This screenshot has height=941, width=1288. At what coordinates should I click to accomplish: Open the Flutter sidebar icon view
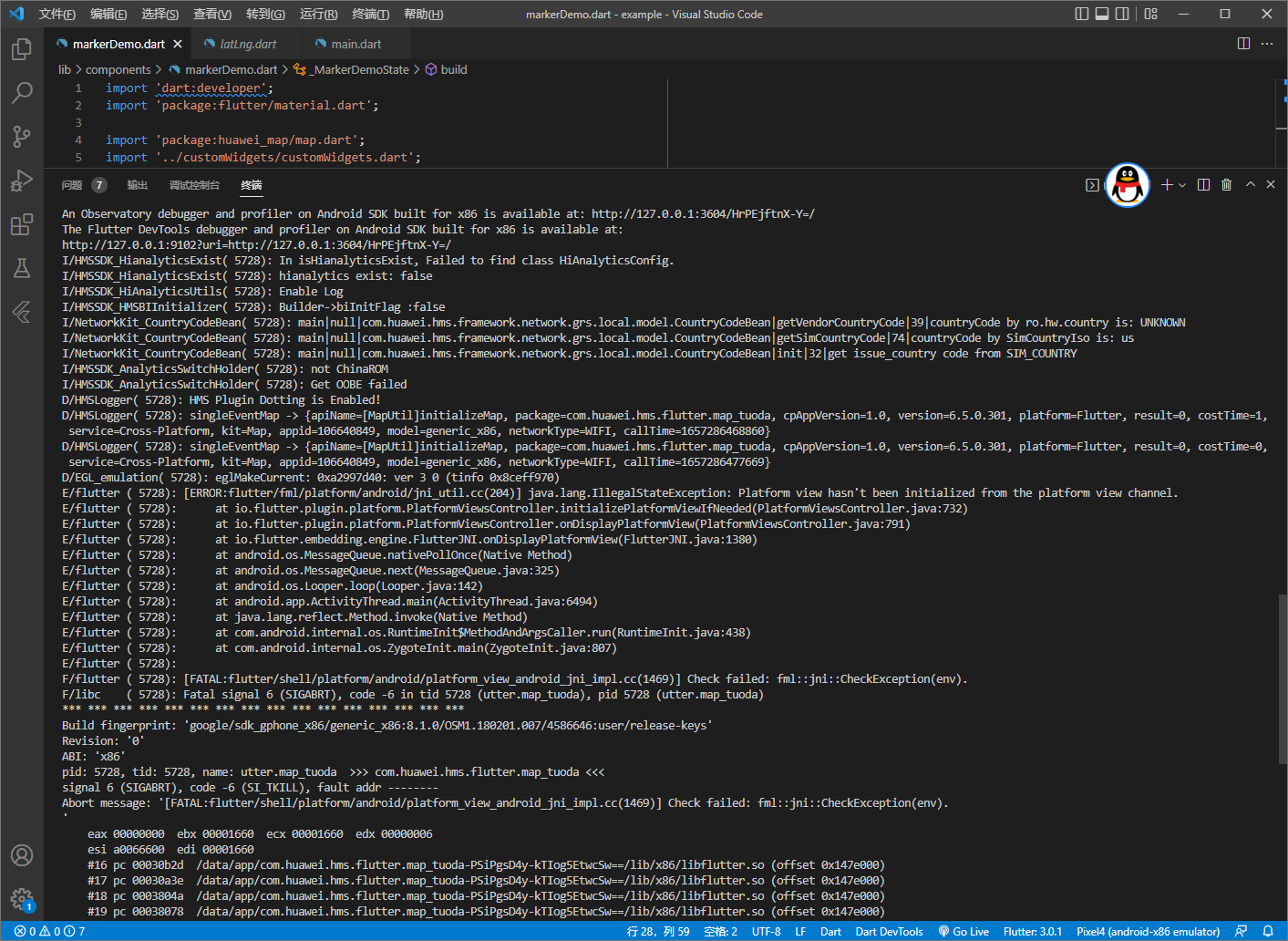click(22, 312)
